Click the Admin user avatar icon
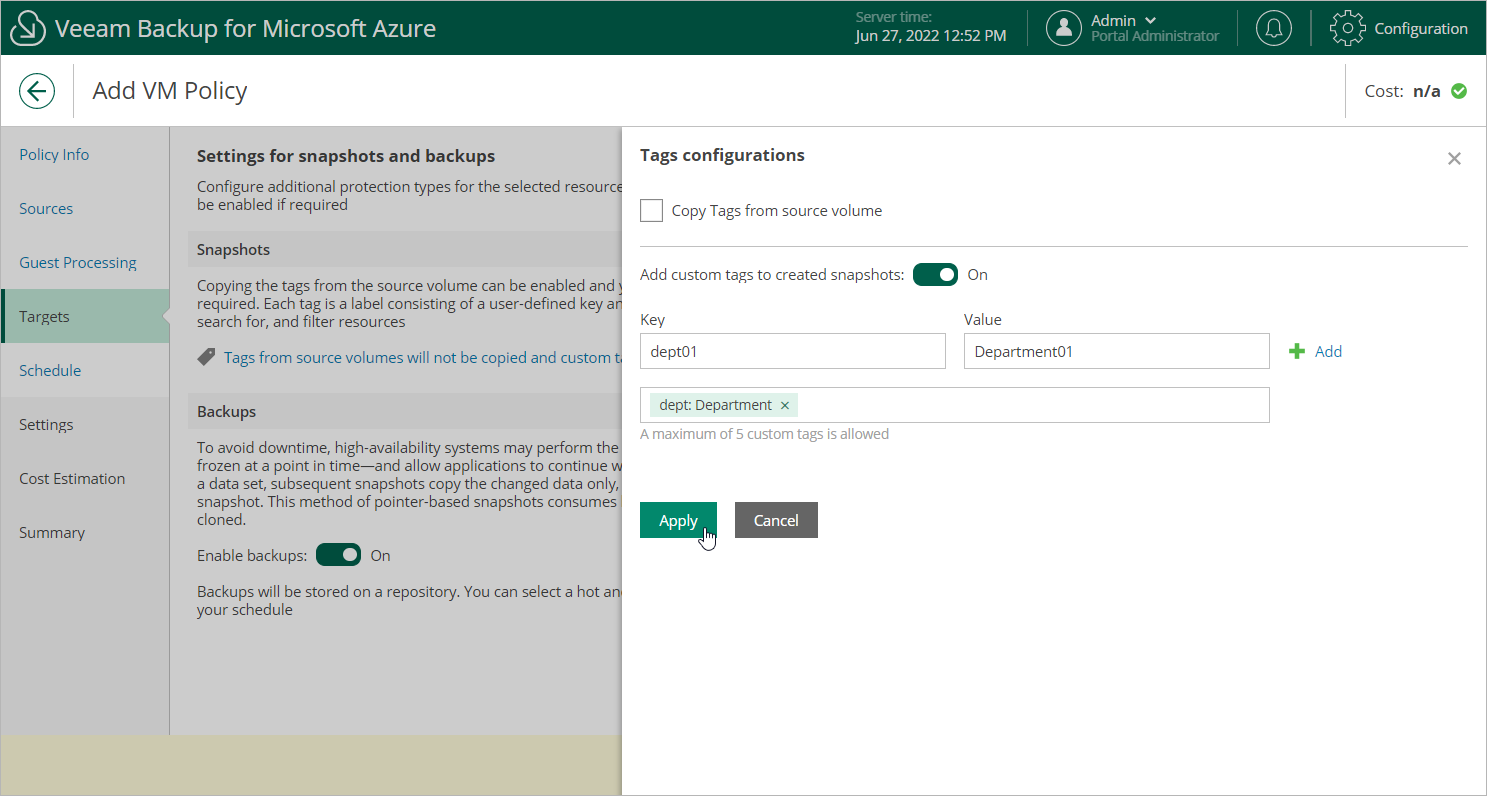This screenshot has width=1487, height=796. pyautogui.click(x=1064, y=28)
